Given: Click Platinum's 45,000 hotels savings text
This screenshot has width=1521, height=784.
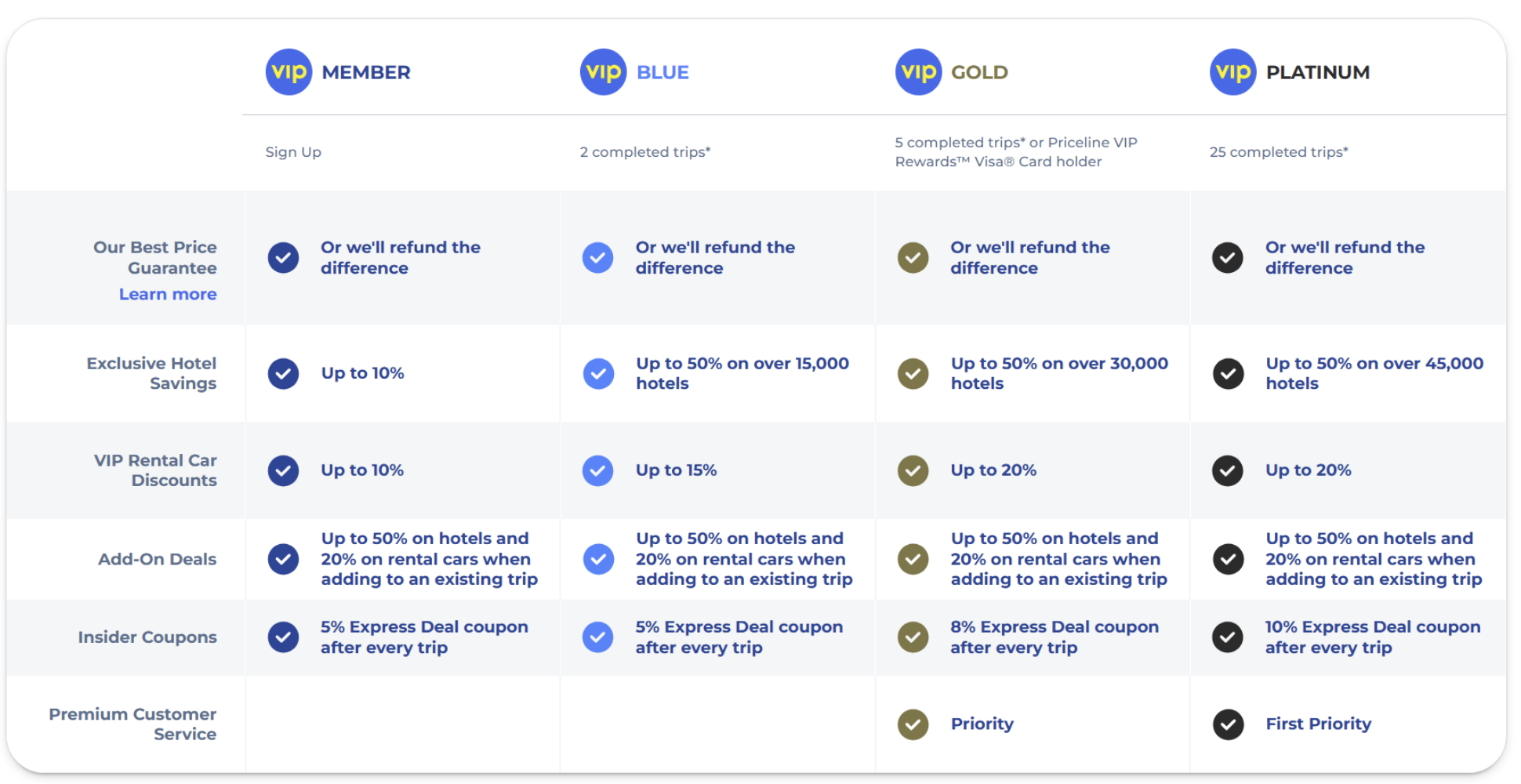Looking at the screenshot, I should (x=1374, y=373).
